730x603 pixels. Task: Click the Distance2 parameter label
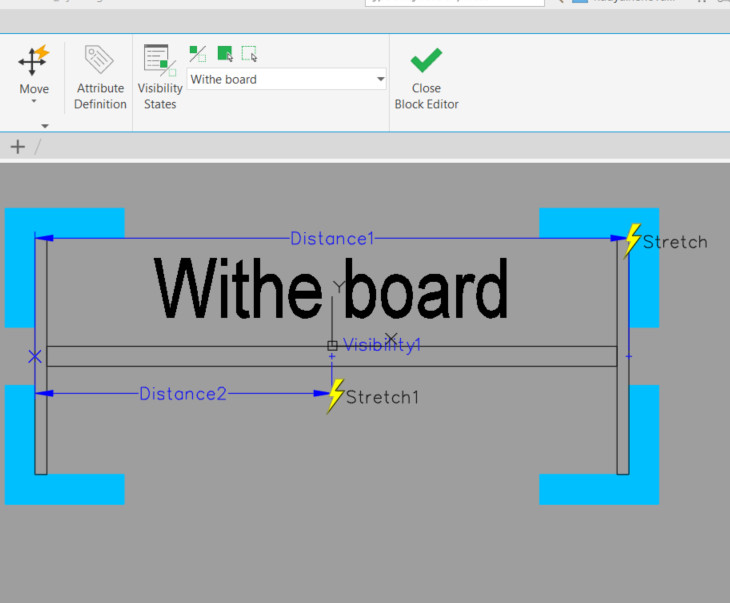pos(183,394)
